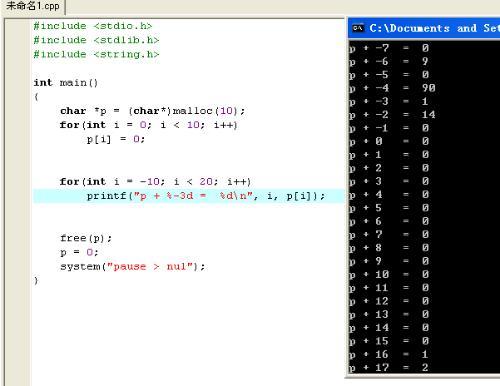Click the 'p = 0;' line
The height and width of the screenshot is (386, 500).
79,252
